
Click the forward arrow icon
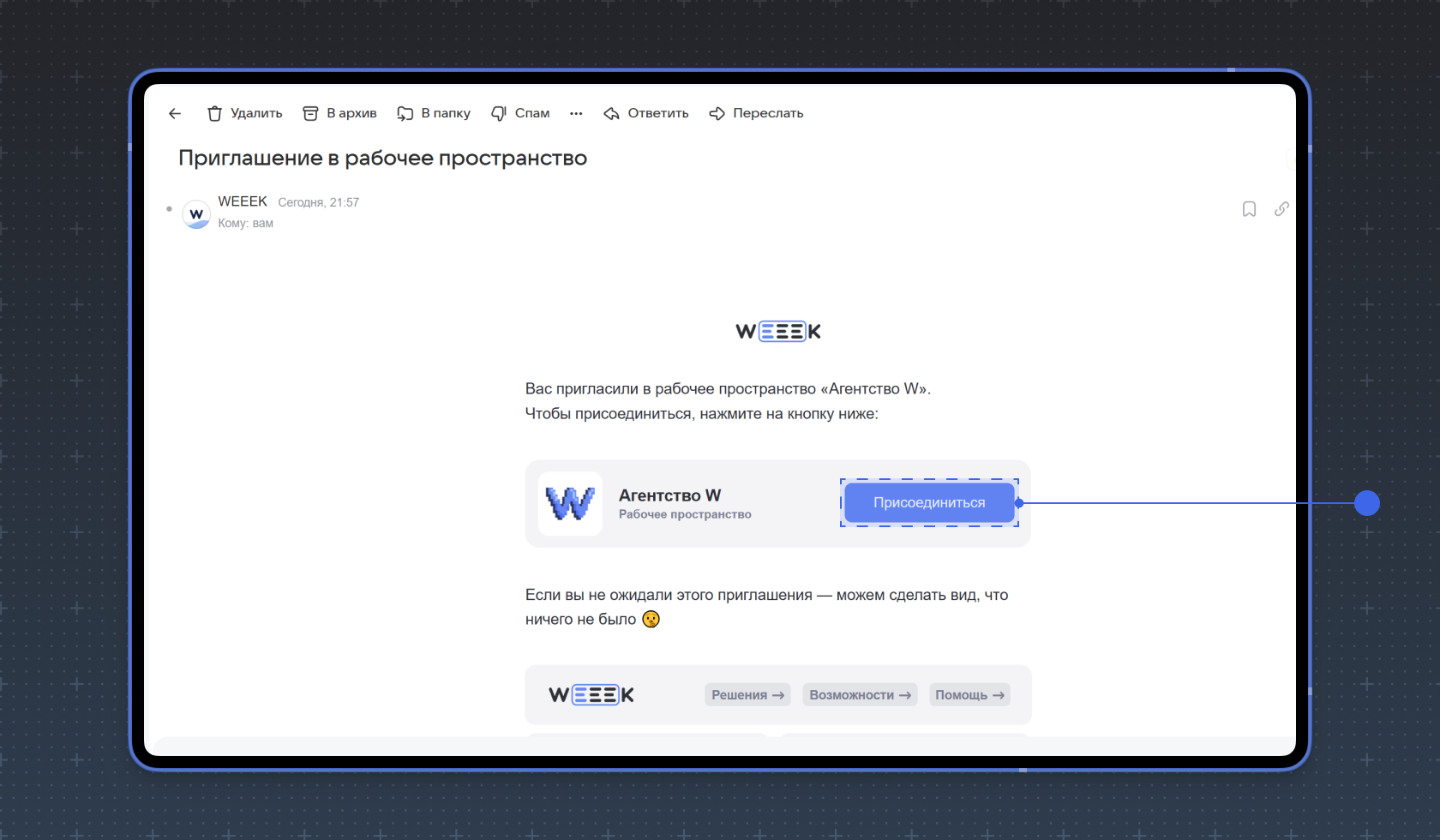click(x=717, y=113)
